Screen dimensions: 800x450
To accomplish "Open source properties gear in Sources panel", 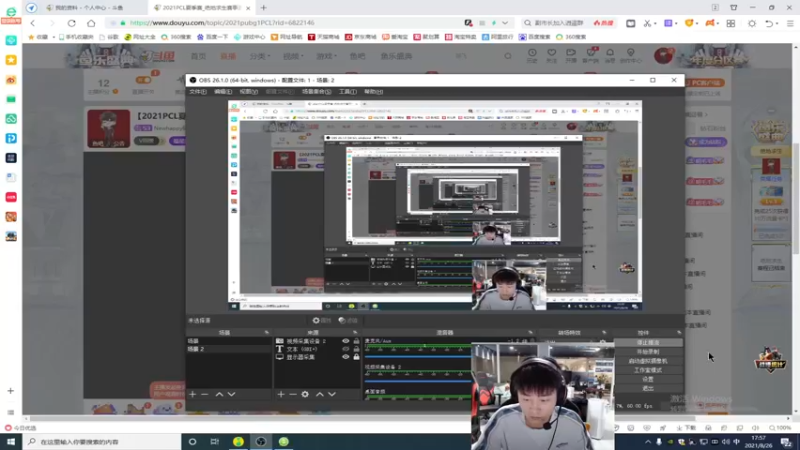I will pyautogui.click(x=305, y=394).
